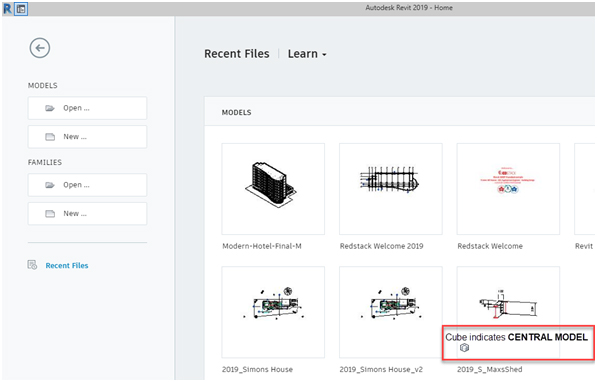Click folder icon in Models Open button
The width and height of the screenshot is (597, 382).
(50, 108)
